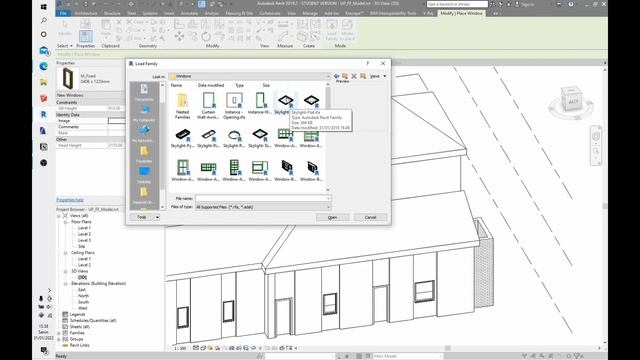Select Documents in places sidebar
Image resolution: width=640 pixels, height=360 pixels.
tap(144, 92)
